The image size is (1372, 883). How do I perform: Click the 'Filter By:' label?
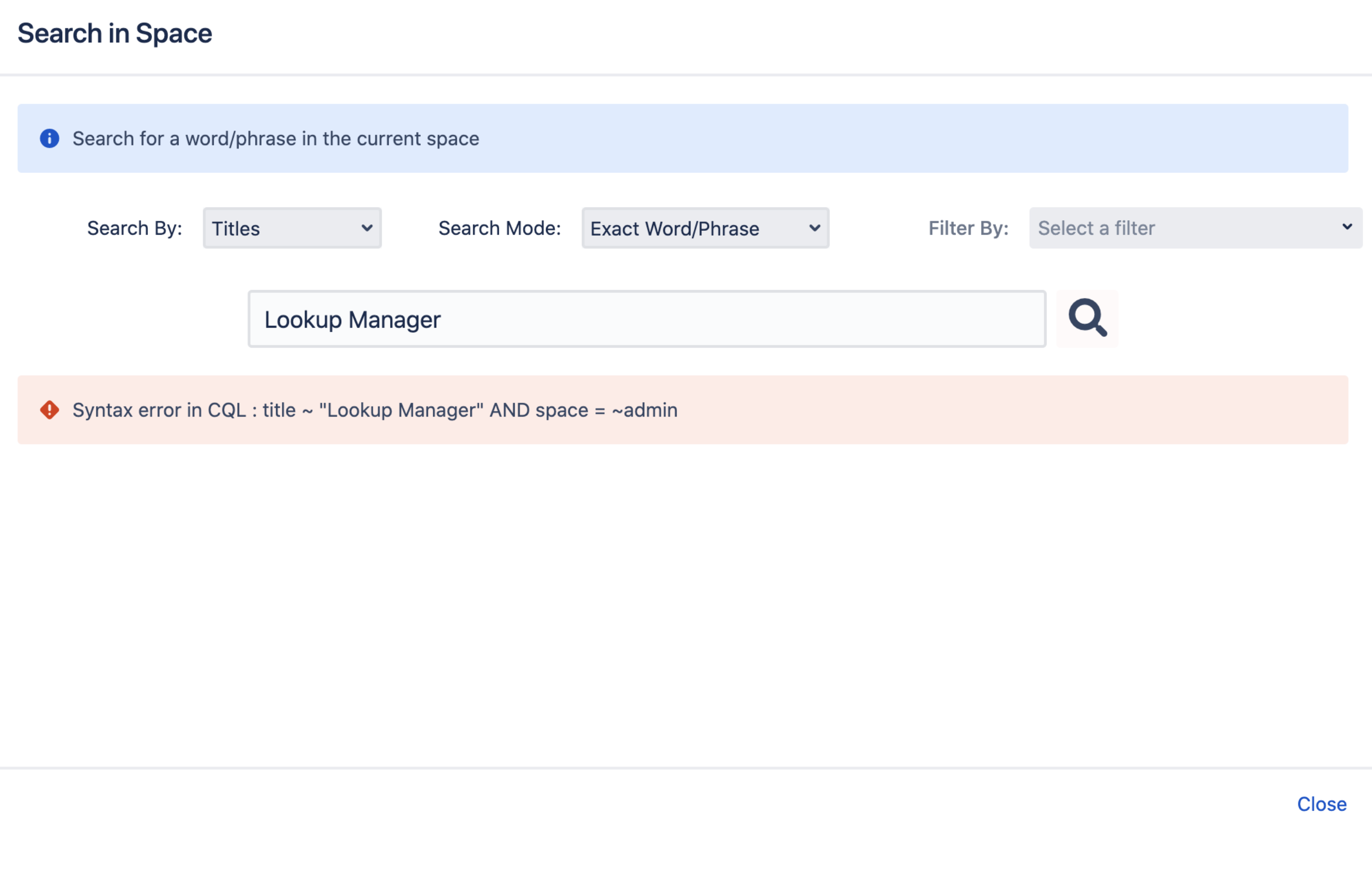968,228
